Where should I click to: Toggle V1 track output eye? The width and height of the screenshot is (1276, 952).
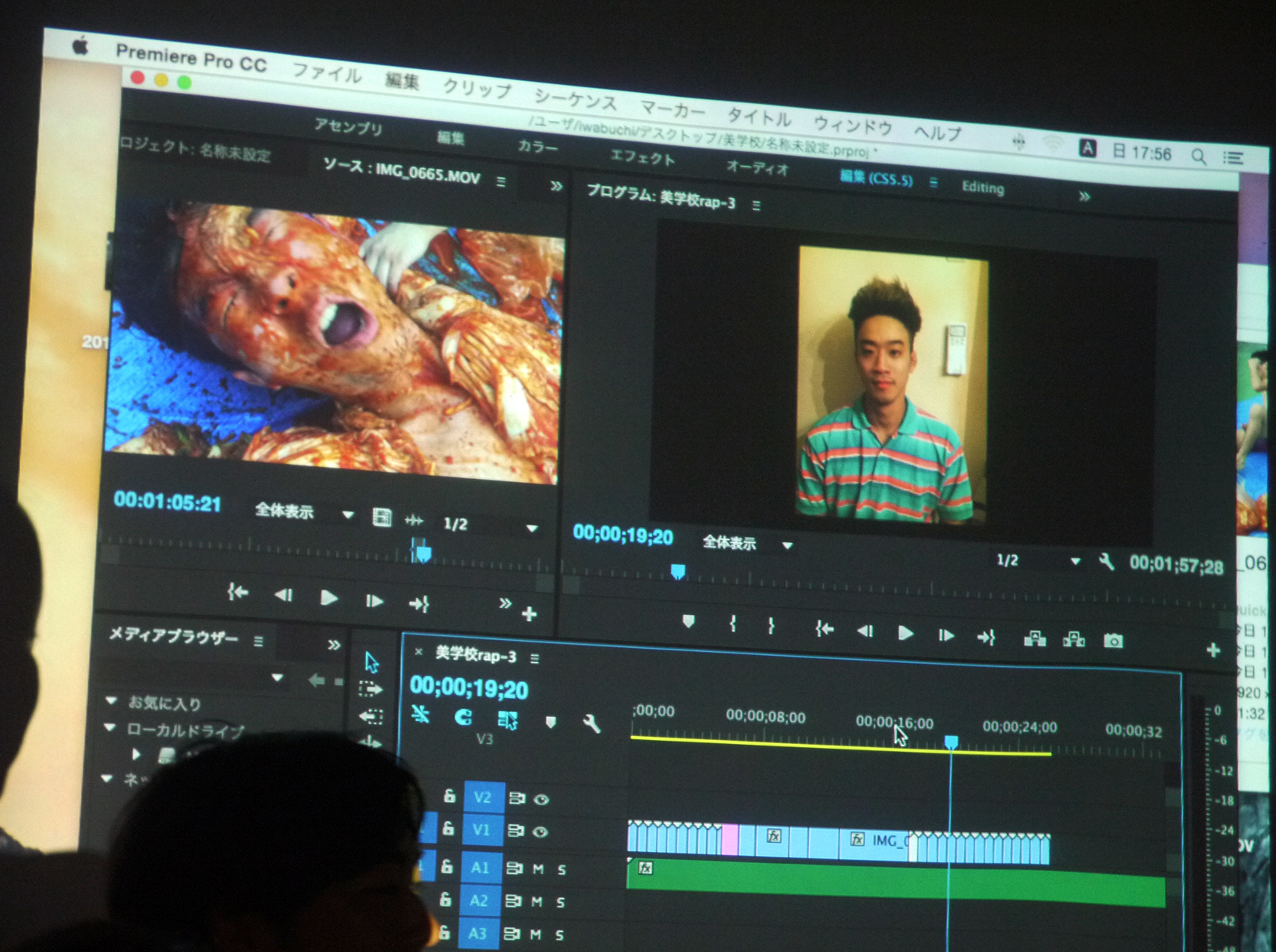point(540,832)
